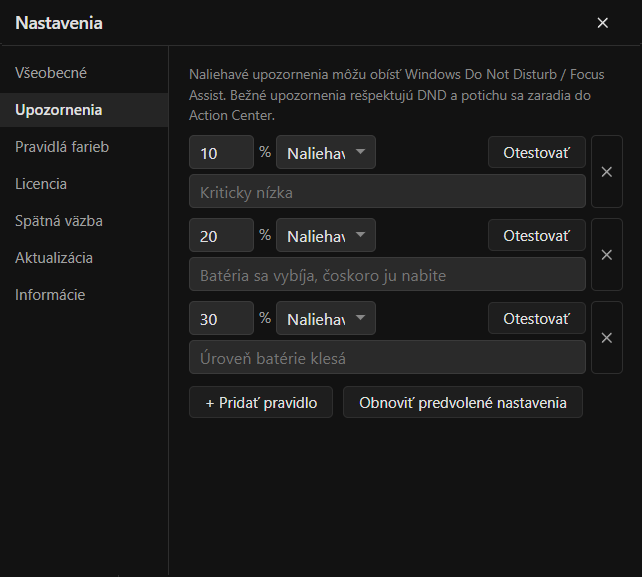Close the Nastavenia settings dialog
Viewport: 642px width, 577px height.
(x=602, y=23)
